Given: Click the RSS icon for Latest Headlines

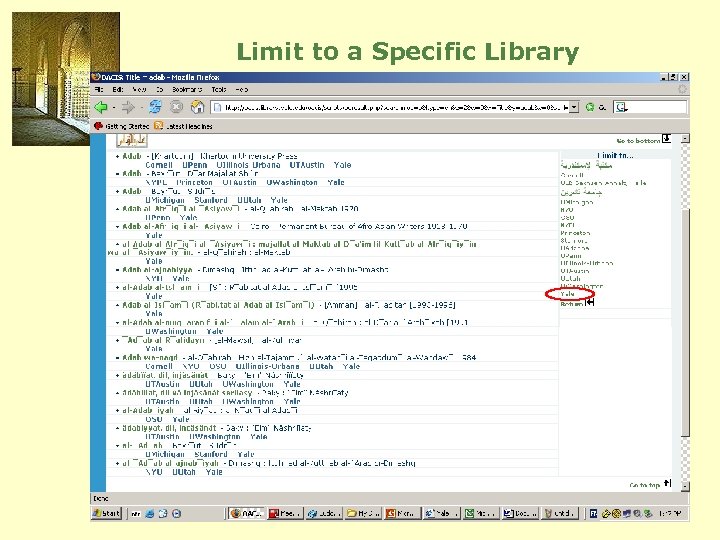Looking at the screenshot, I should [x=158, y=126].
